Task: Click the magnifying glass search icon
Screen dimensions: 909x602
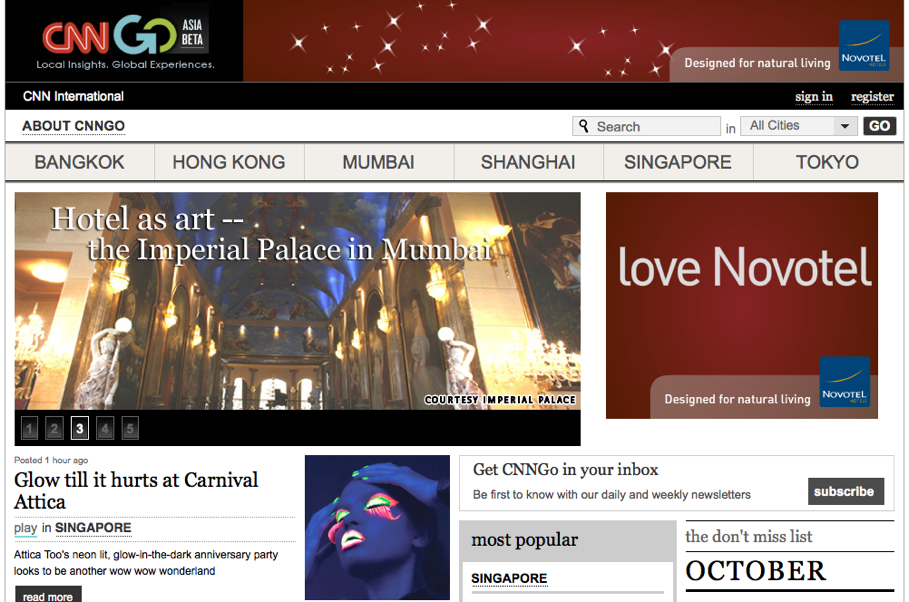Action: pos(585,126)
